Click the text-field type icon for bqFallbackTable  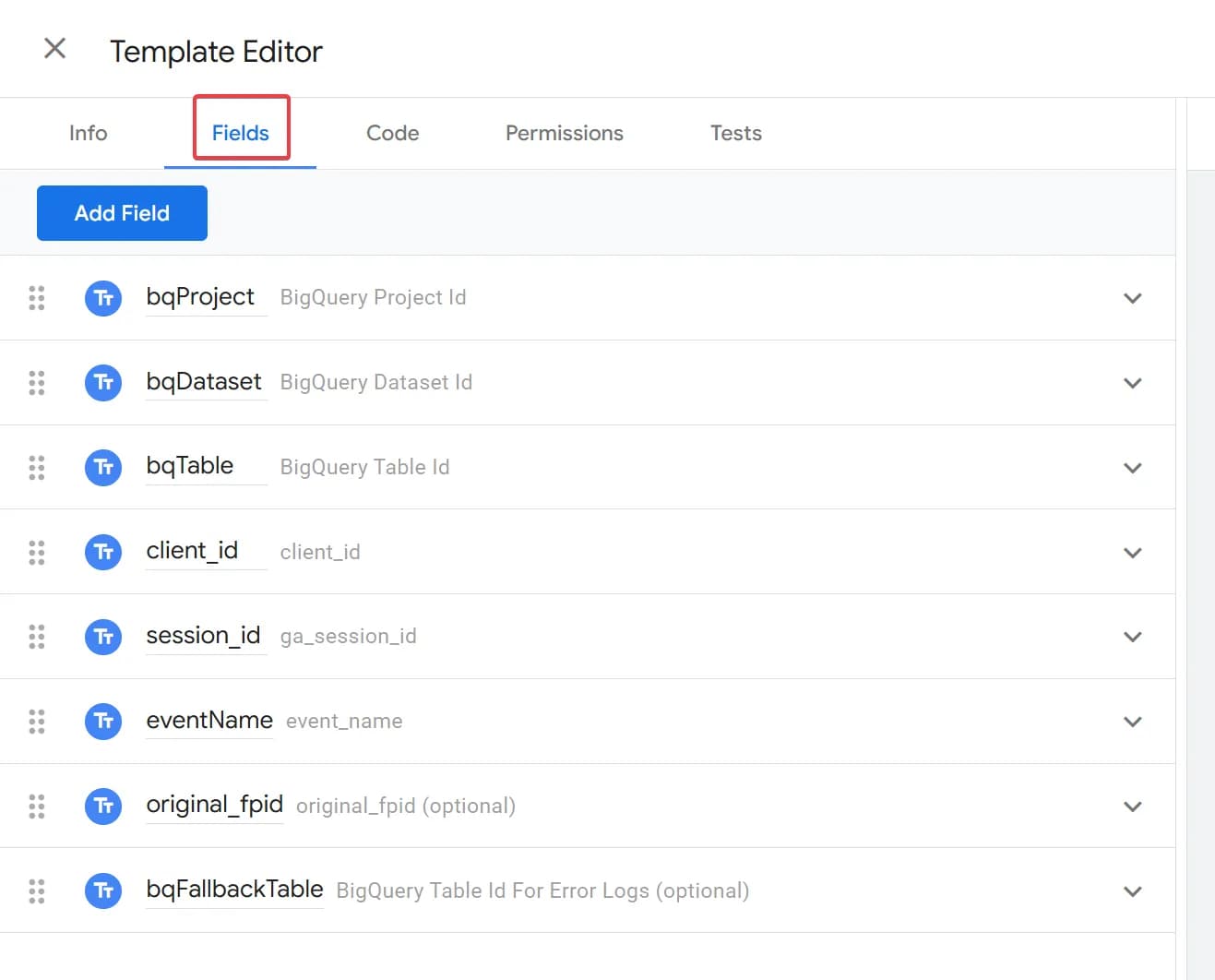pos(103,890)
